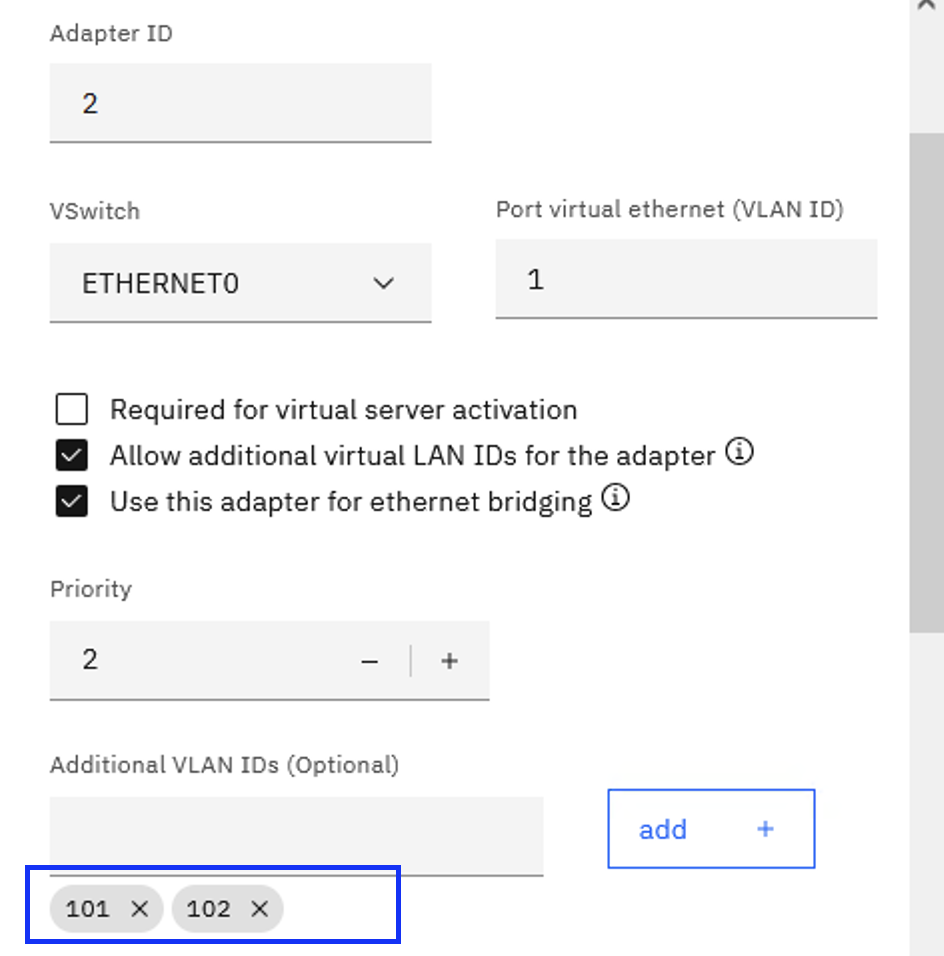Open the VSwitch dropdown showing ETHERNET0
Screen dimensions: 944x956
[x=240, y=283]
